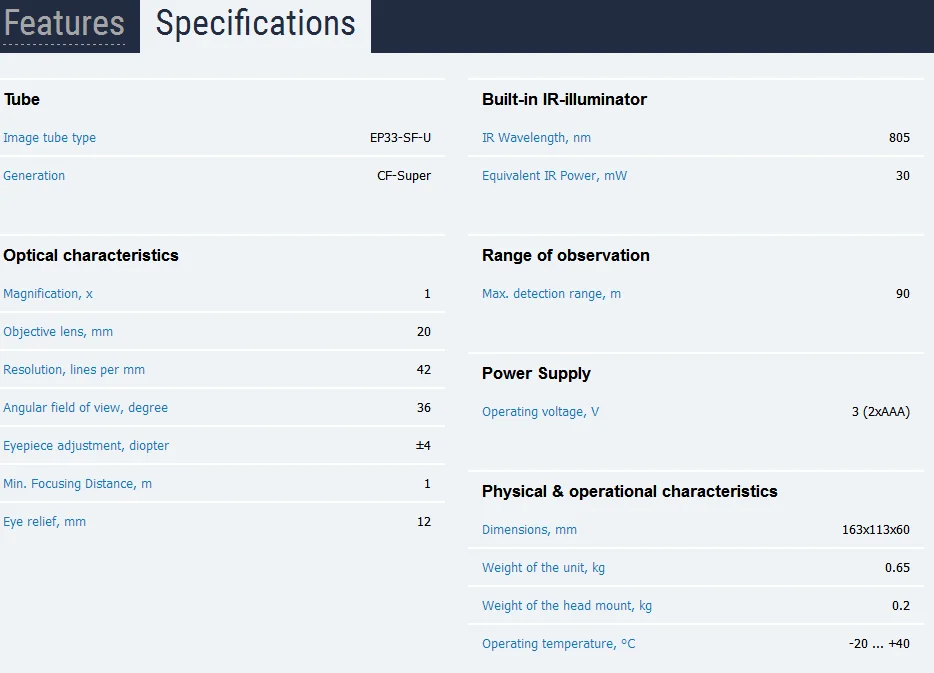Select the Specifications tab

click(256, 25)
